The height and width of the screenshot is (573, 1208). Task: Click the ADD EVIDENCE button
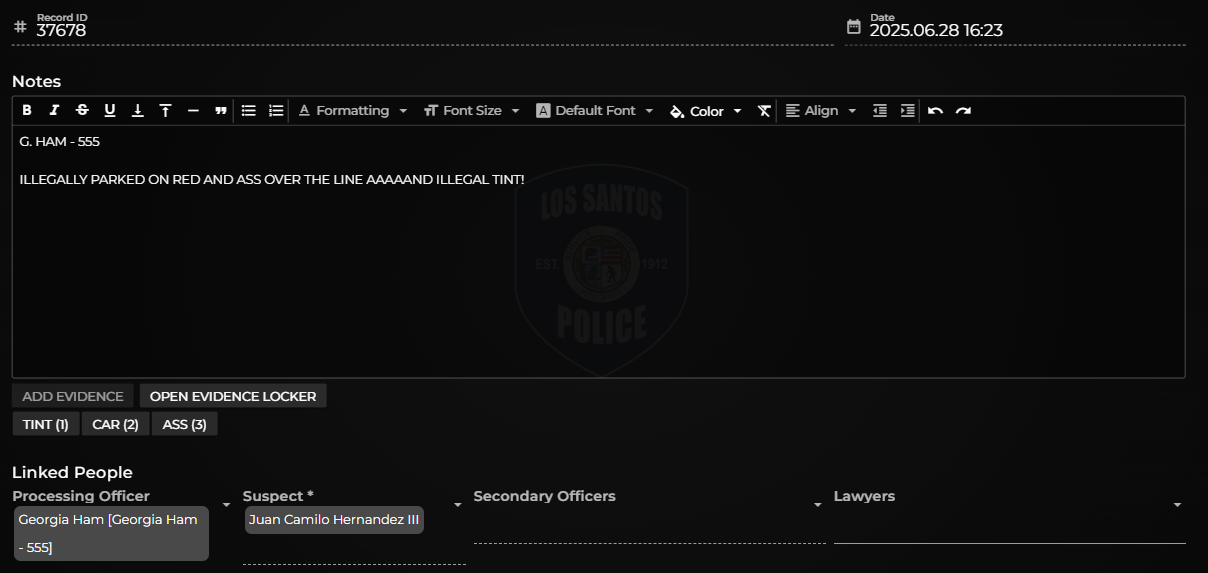pos(73,396)
